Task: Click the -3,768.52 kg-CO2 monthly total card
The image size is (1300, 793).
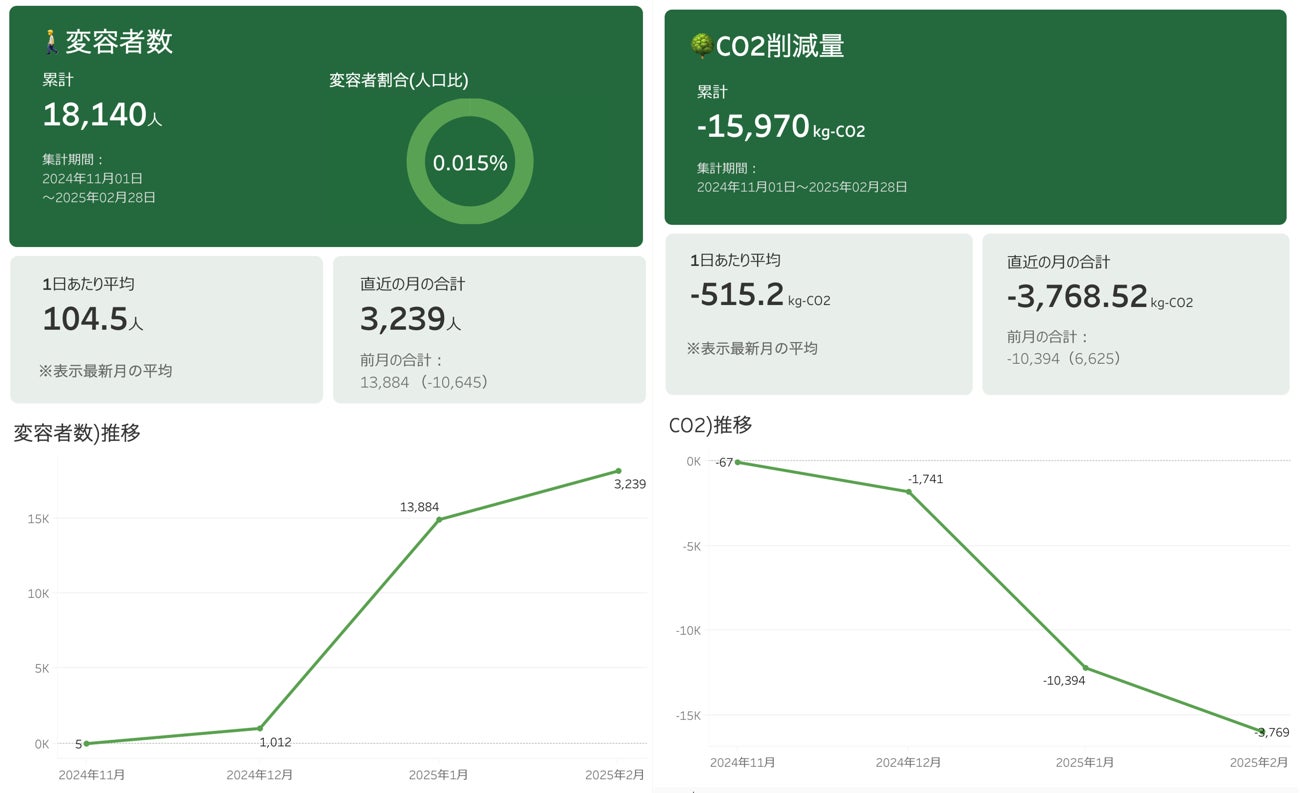Action: tap(1135, 314)
